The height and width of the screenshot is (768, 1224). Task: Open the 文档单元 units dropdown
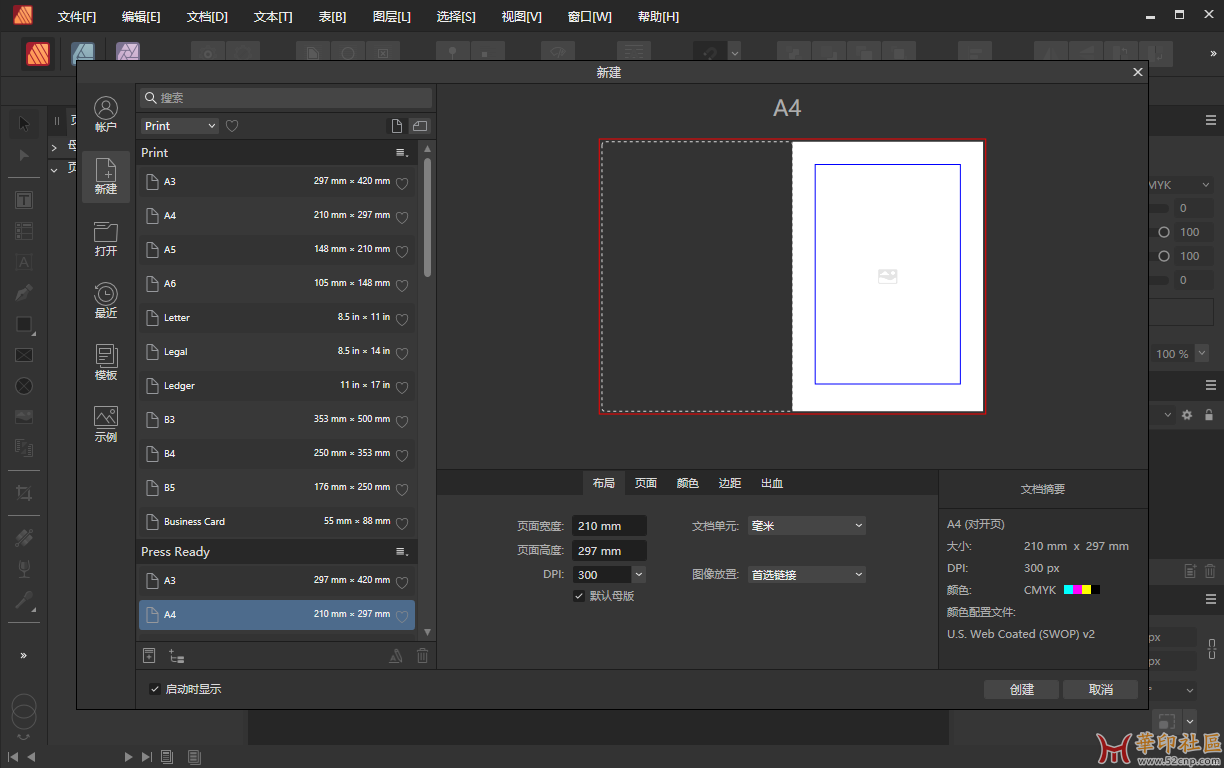click(807, 525)
